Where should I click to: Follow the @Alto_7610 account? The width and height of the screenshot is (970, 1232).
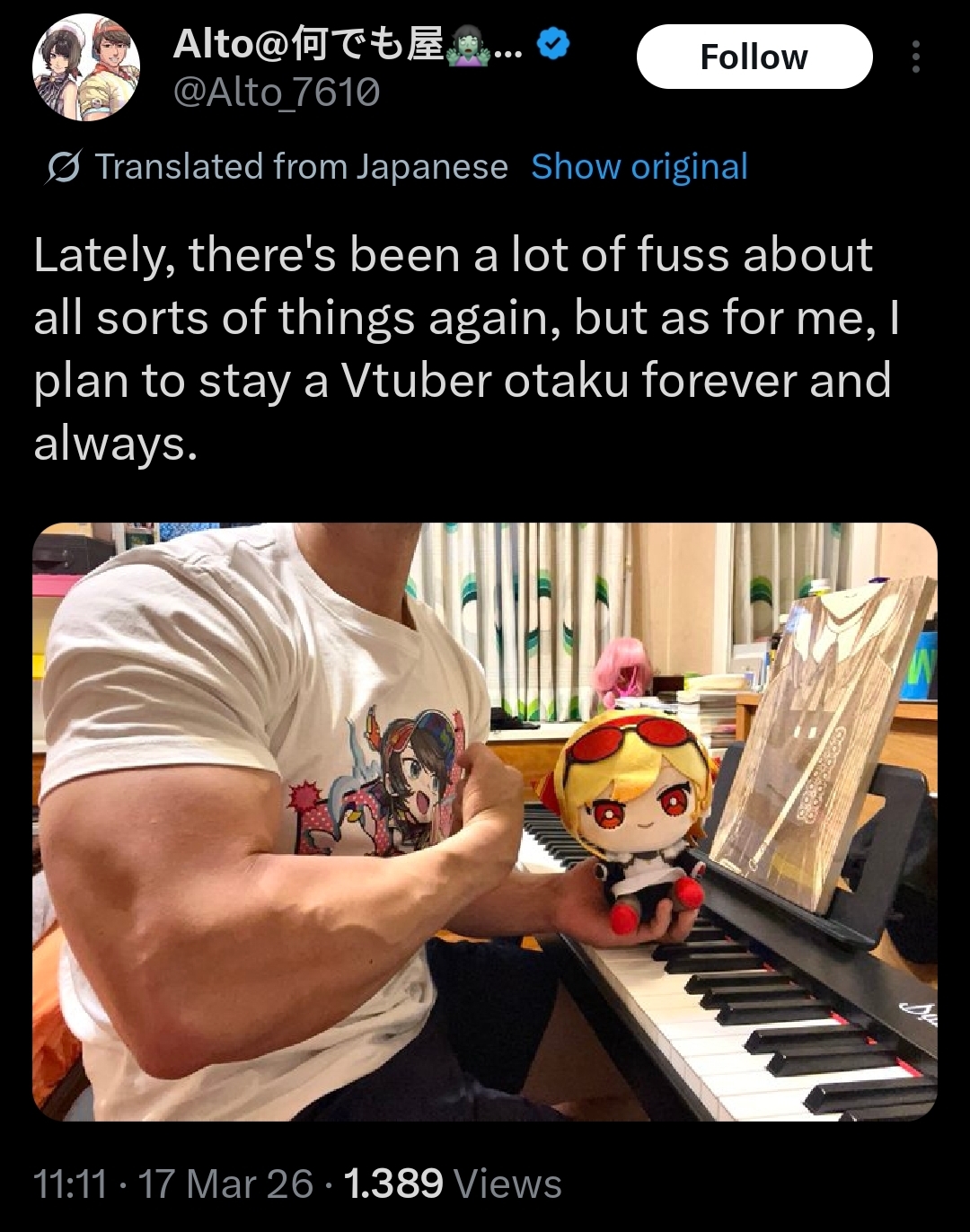[x=754, y=57]
